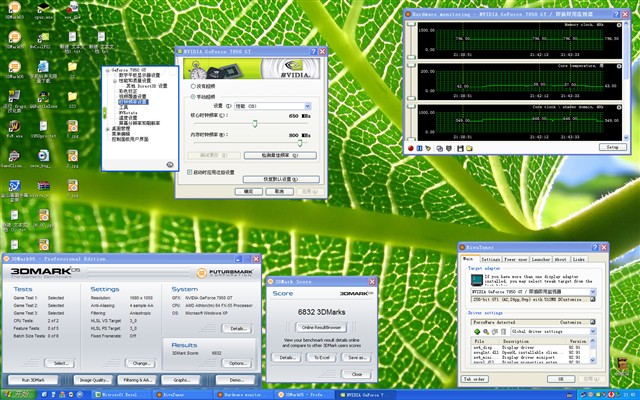This screenshot has width=640, height=400.
Task: Click To Excel button in 3DMark Score window
Action: (x=322, y=358)
